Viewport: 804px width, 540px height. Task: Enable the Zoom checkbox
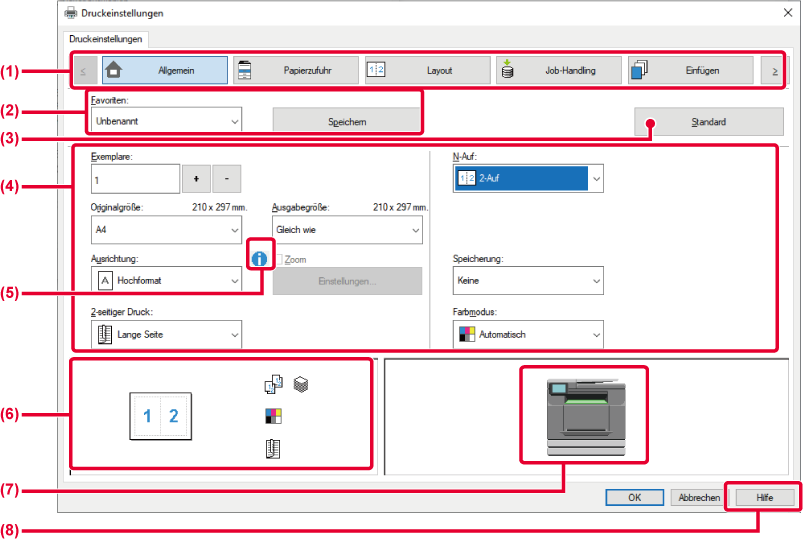pyautogui.click(x=278, y=259)
